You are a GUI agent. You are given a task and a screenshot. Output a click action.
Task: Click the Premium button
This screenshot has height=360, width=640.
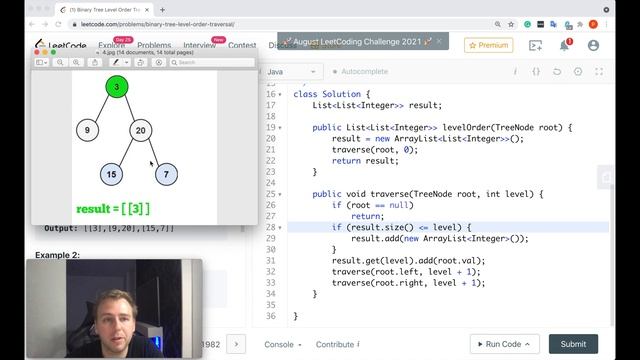(x=489, y=45)
